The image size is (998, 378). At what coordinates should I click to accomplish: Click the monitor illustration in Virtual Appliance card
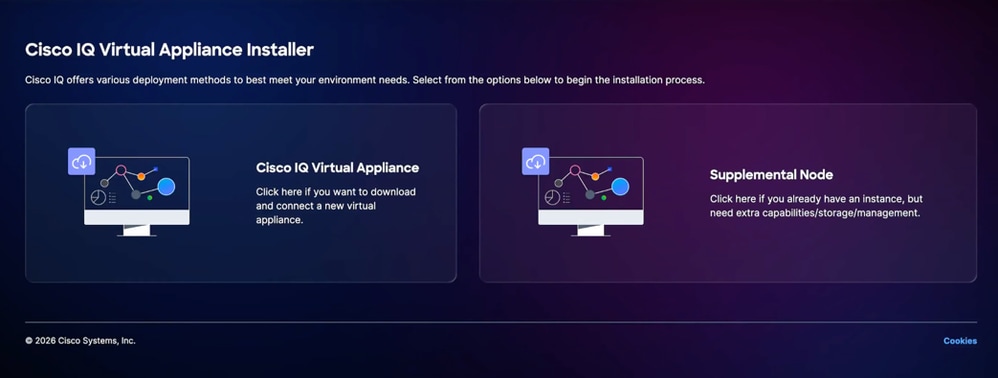137,197
